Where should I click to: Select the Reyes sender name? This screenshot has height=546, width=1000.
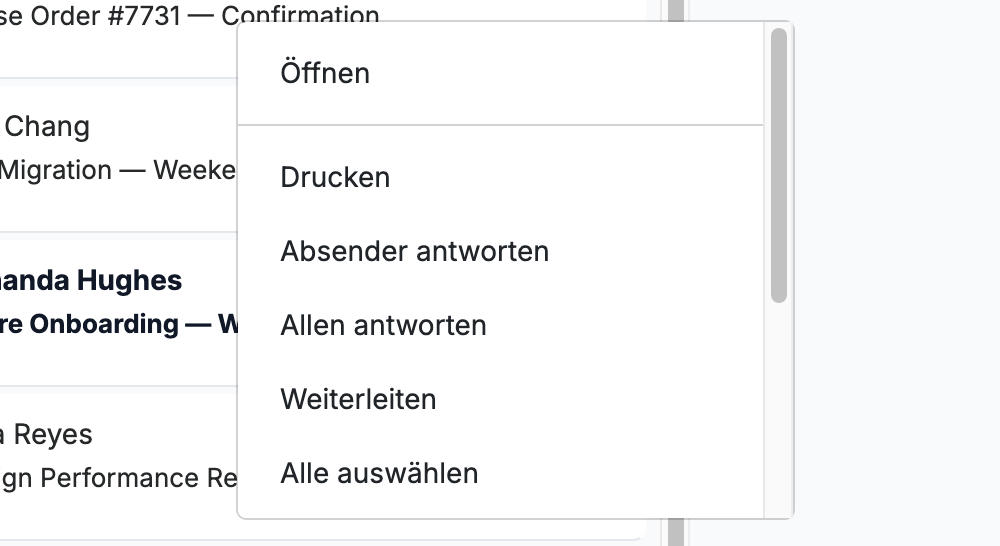pos(46,435)
